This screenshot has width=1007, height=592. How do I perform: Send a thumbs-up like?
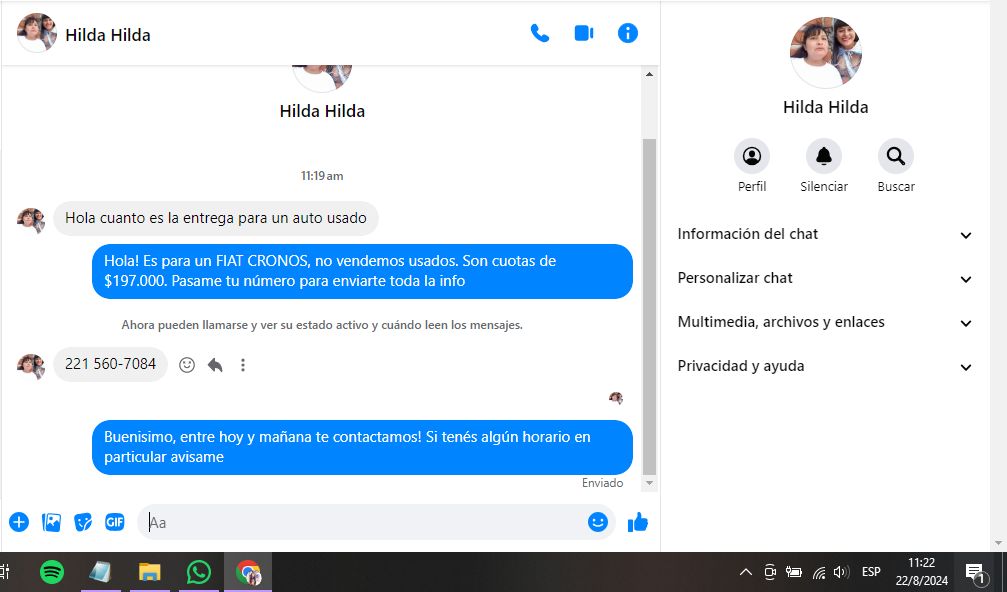tap(638, 522)
